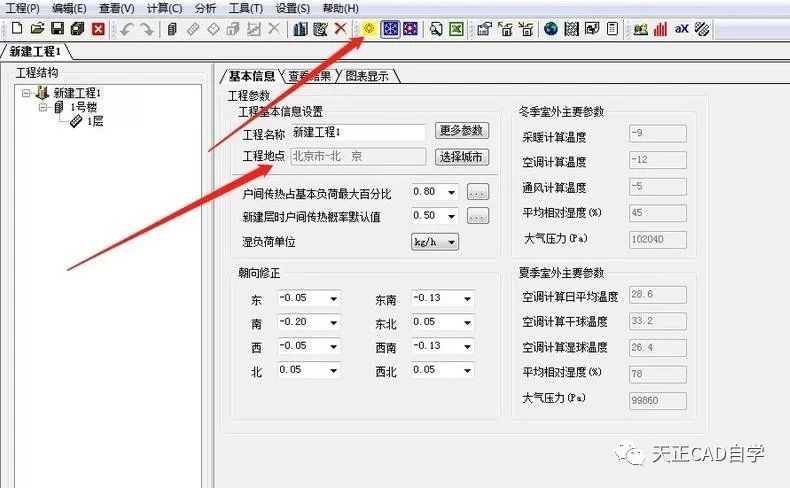Open the 新建层时户间传热概率默认值 dropdown

tap(451, 217)
